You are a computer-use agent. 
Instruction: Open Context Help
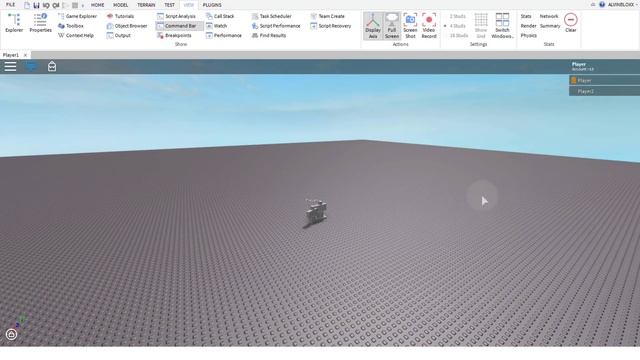(76, 36)
